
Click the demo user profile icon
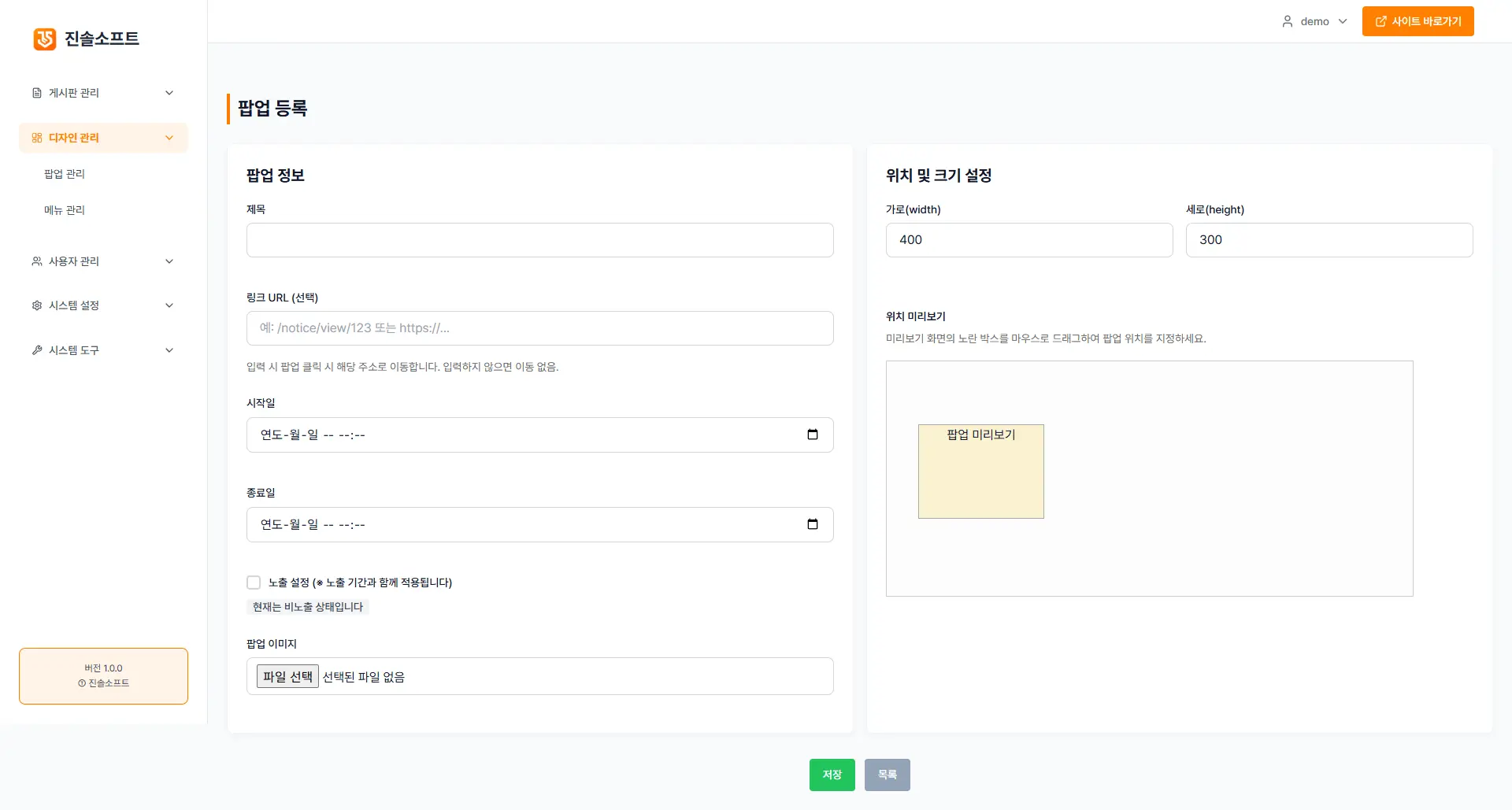point(1288,21)
